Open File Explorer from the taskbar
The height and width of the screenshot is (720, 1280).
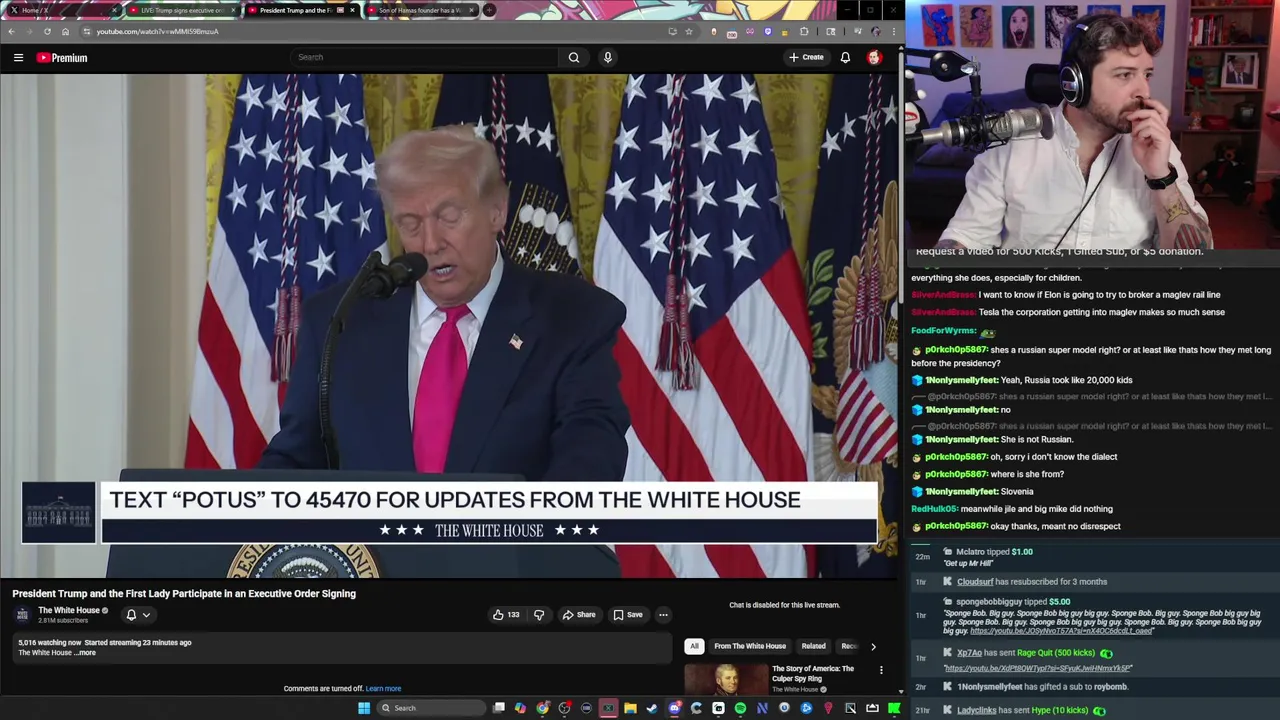pyautogui.click(x=630, y=708)
